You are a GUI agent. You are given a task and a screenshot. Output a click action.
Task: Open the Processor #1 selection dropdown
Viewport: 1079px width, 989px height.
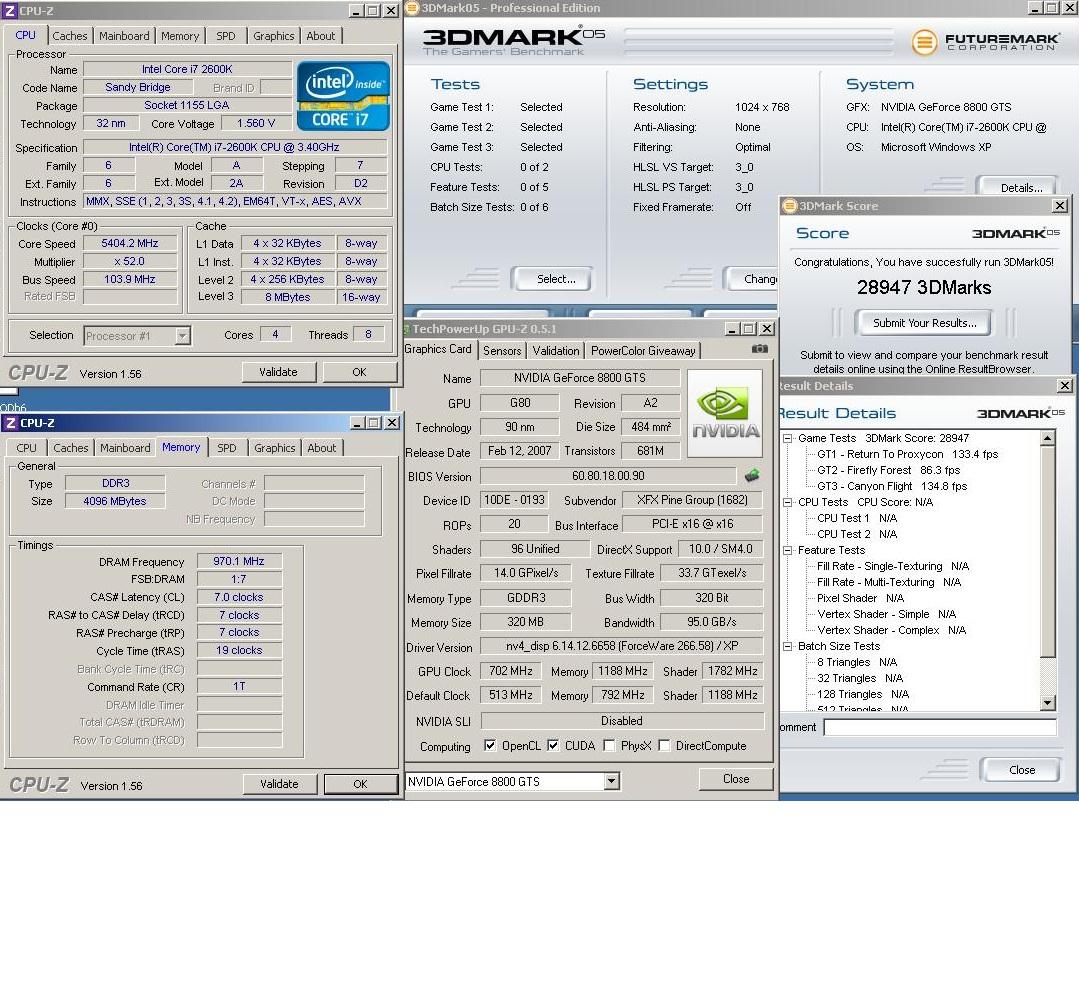[x=182, y=336]
